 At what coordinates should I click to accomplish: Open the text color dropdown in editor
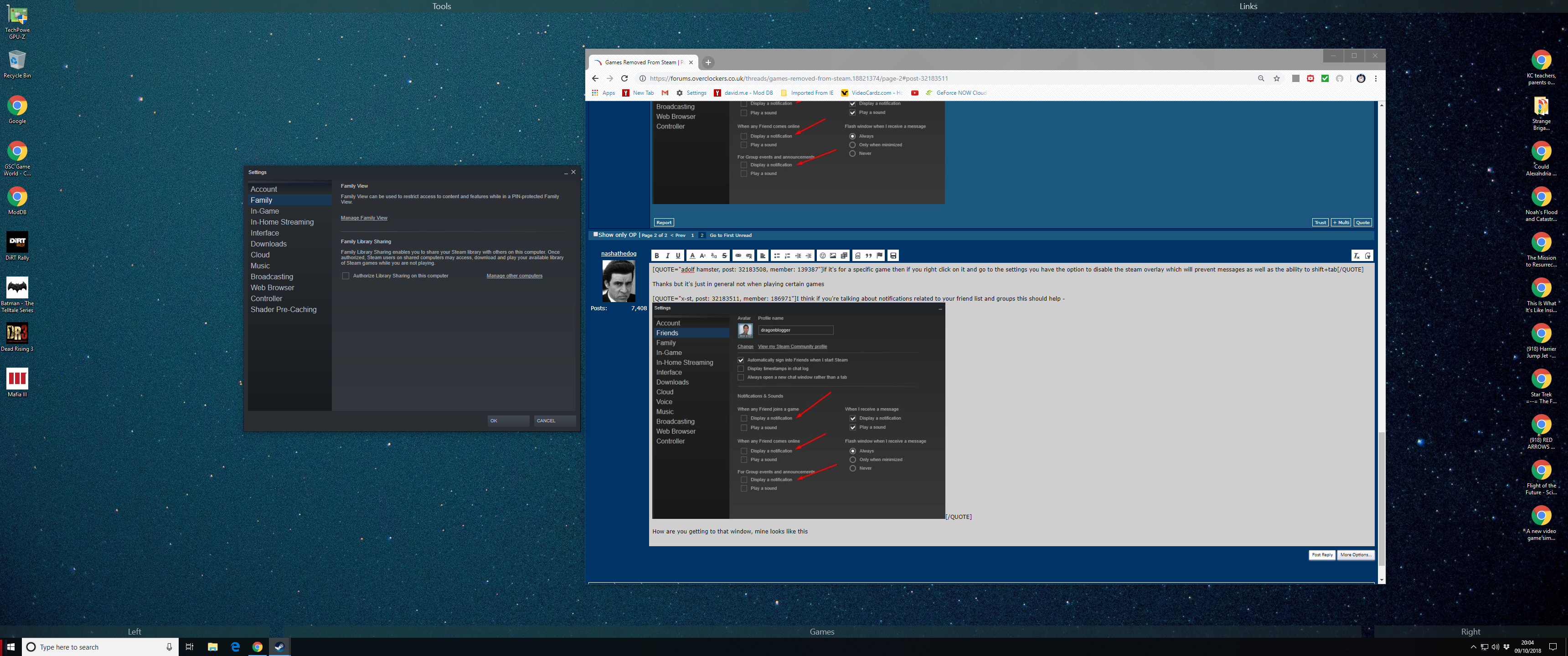[693, 256]
